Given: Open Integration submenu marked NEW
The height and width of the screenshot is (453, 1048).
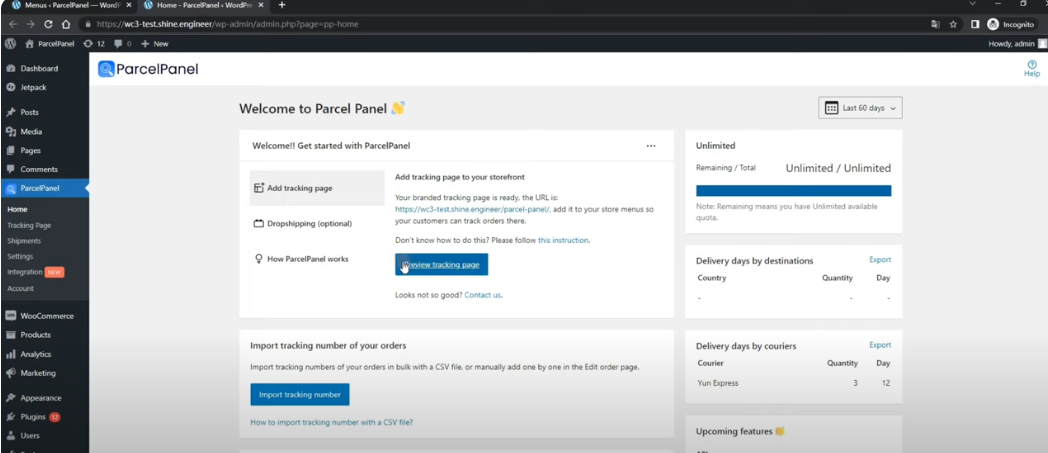Looking at the screenshot, I should (x=35, y=272).
